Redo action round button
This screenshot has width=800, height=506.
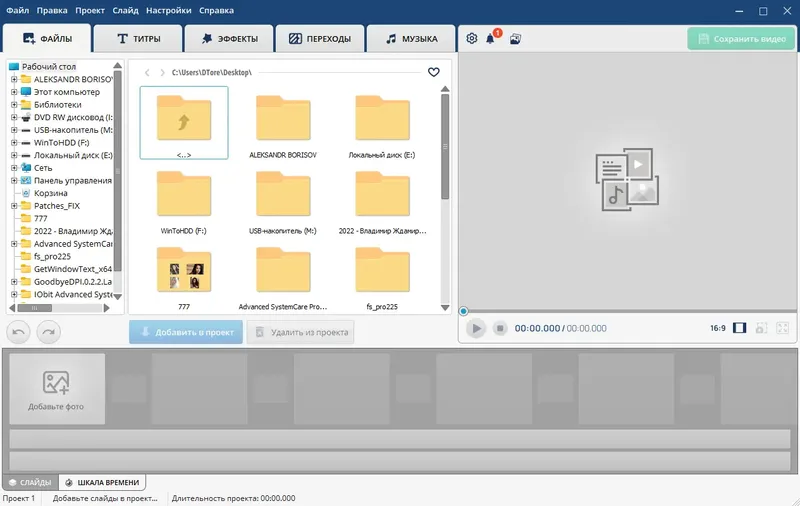(x=48, y=332)
